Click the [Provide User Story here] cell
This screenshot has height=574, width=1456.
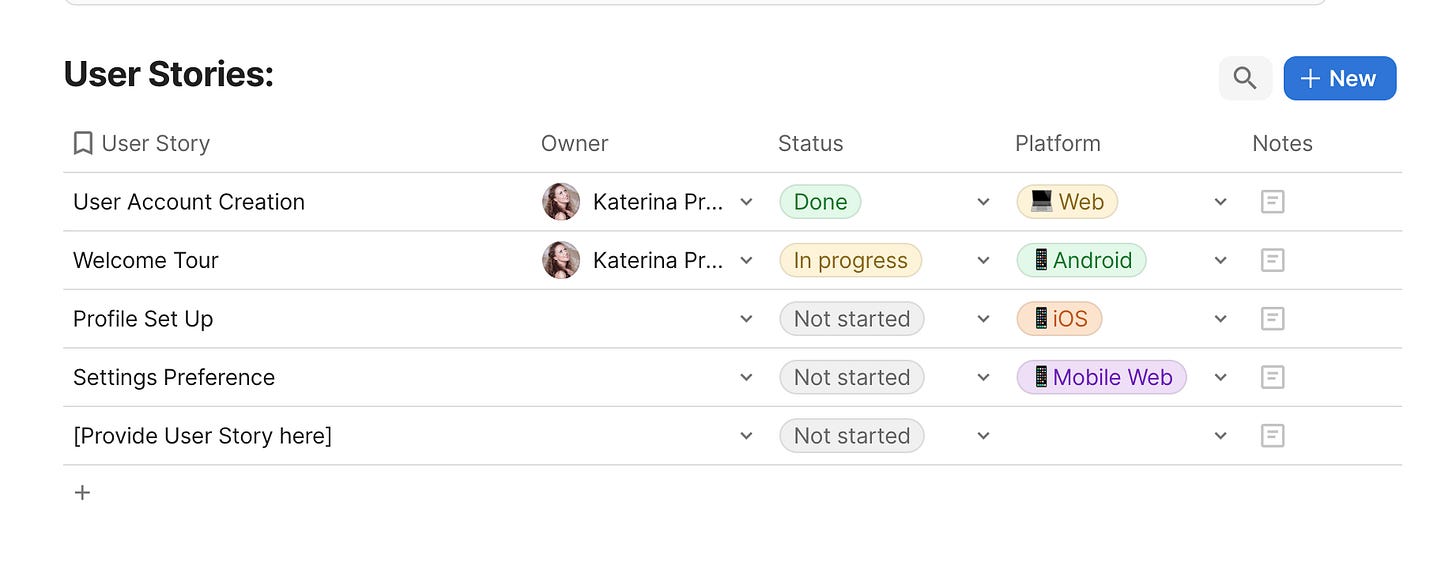point(202,436)
